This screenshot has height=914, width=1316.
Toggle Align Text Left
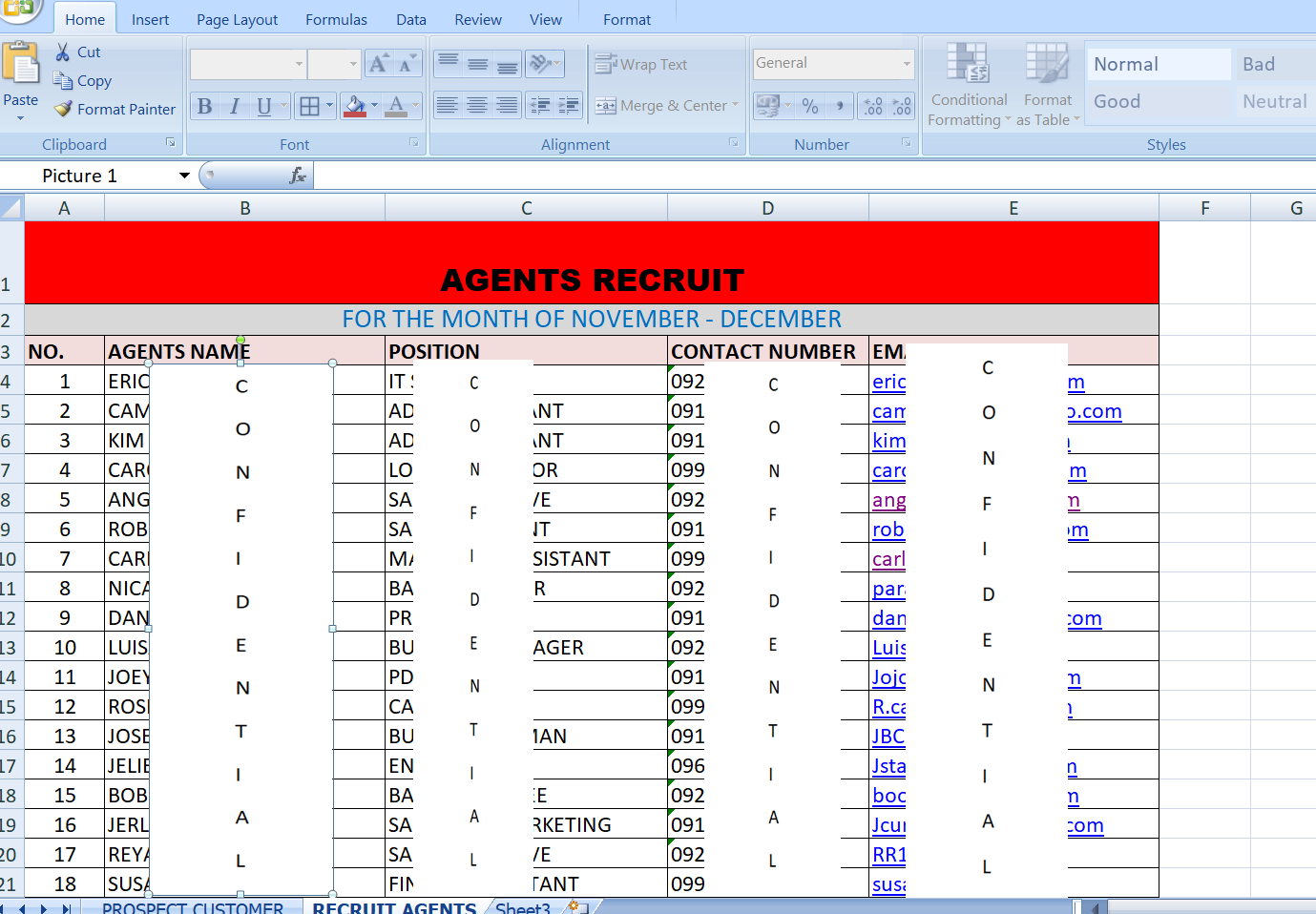448,106
